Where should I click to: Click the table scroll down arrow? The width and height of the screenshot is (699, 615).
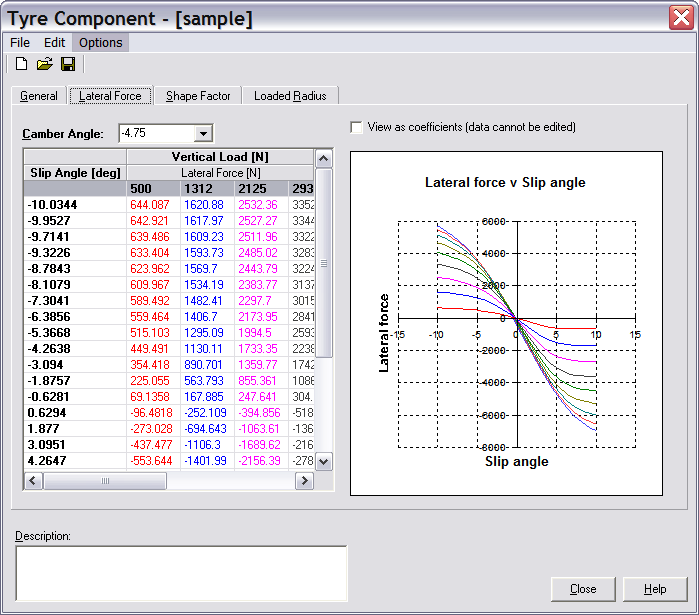coord(324,461)
